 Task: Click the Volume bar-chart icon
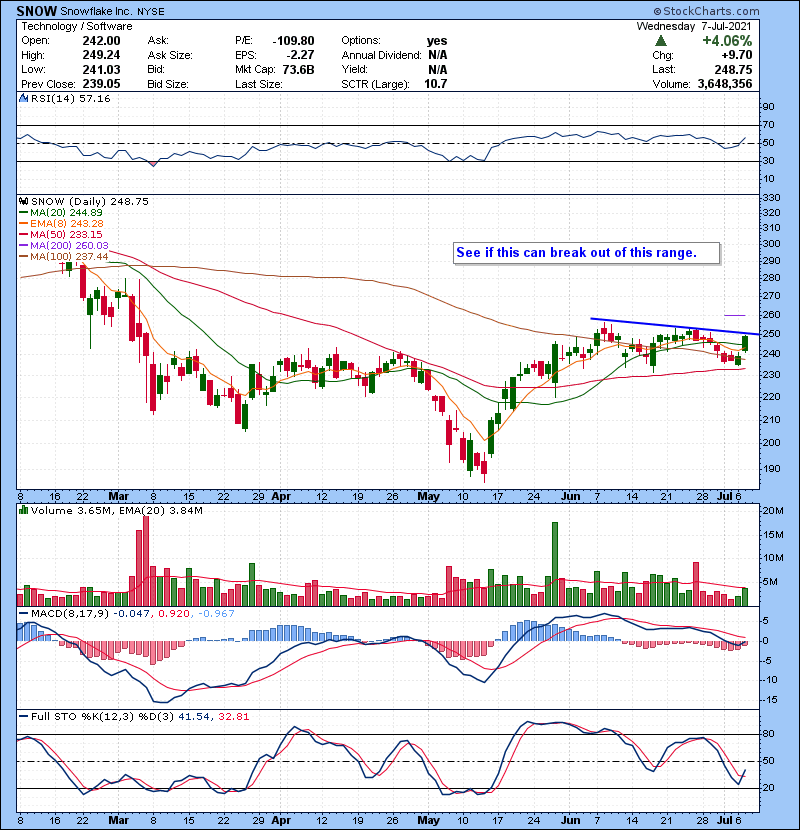tap(23, 510)
